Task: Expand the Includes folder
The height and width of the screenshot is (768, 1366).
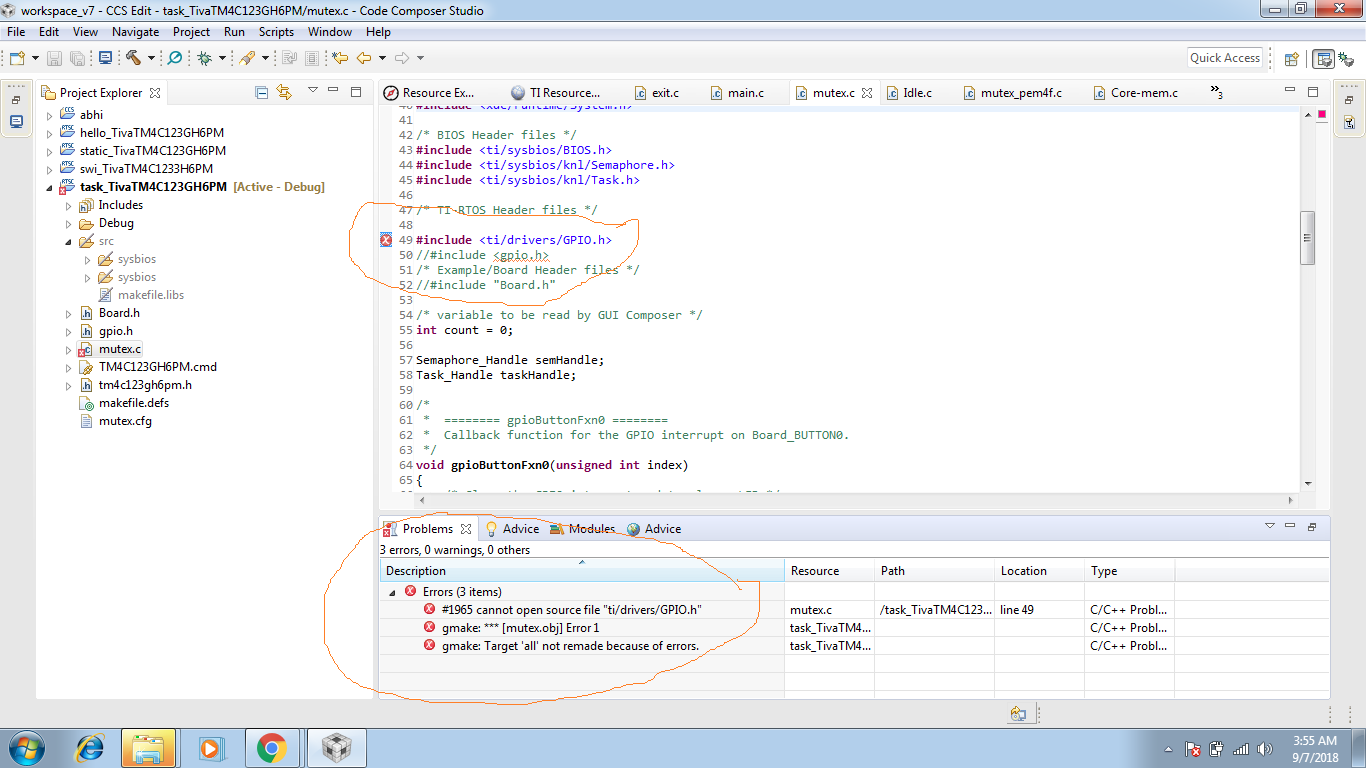Action: tap(69, 205)
